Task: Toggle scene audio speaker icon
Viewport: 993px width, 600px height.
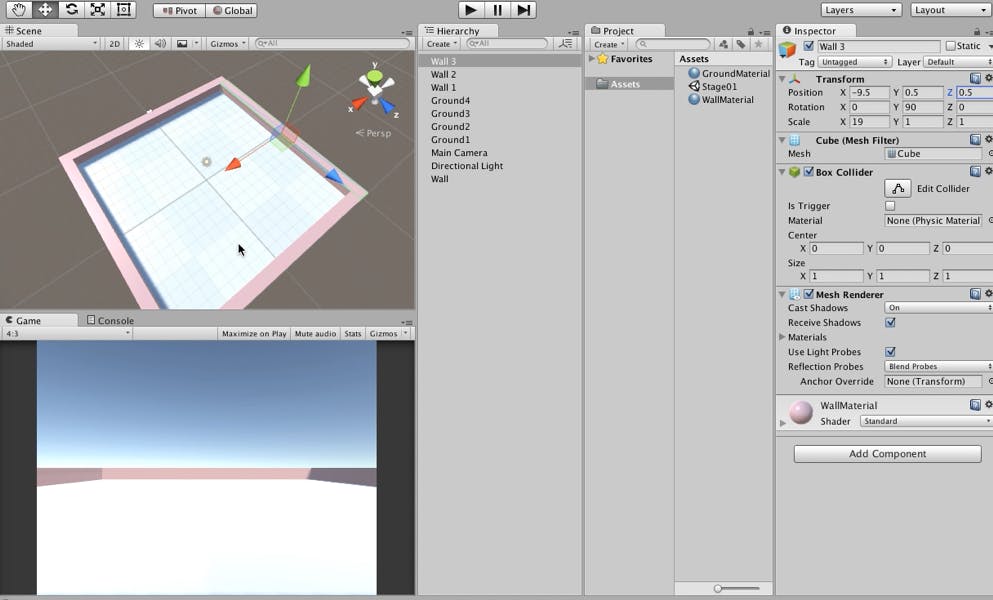Action: pos(160,44)
